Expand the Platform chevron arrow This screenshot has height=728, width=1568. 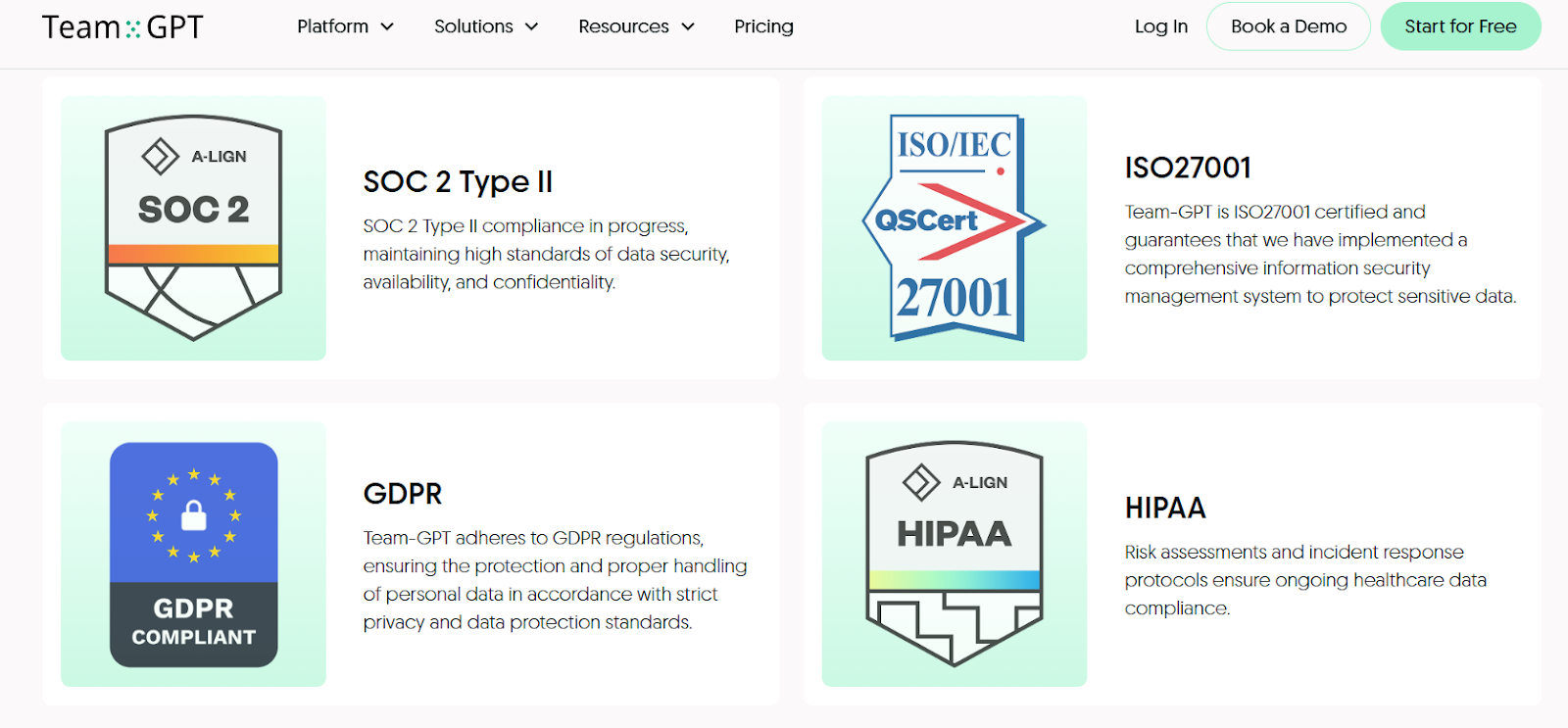(387, 26)
